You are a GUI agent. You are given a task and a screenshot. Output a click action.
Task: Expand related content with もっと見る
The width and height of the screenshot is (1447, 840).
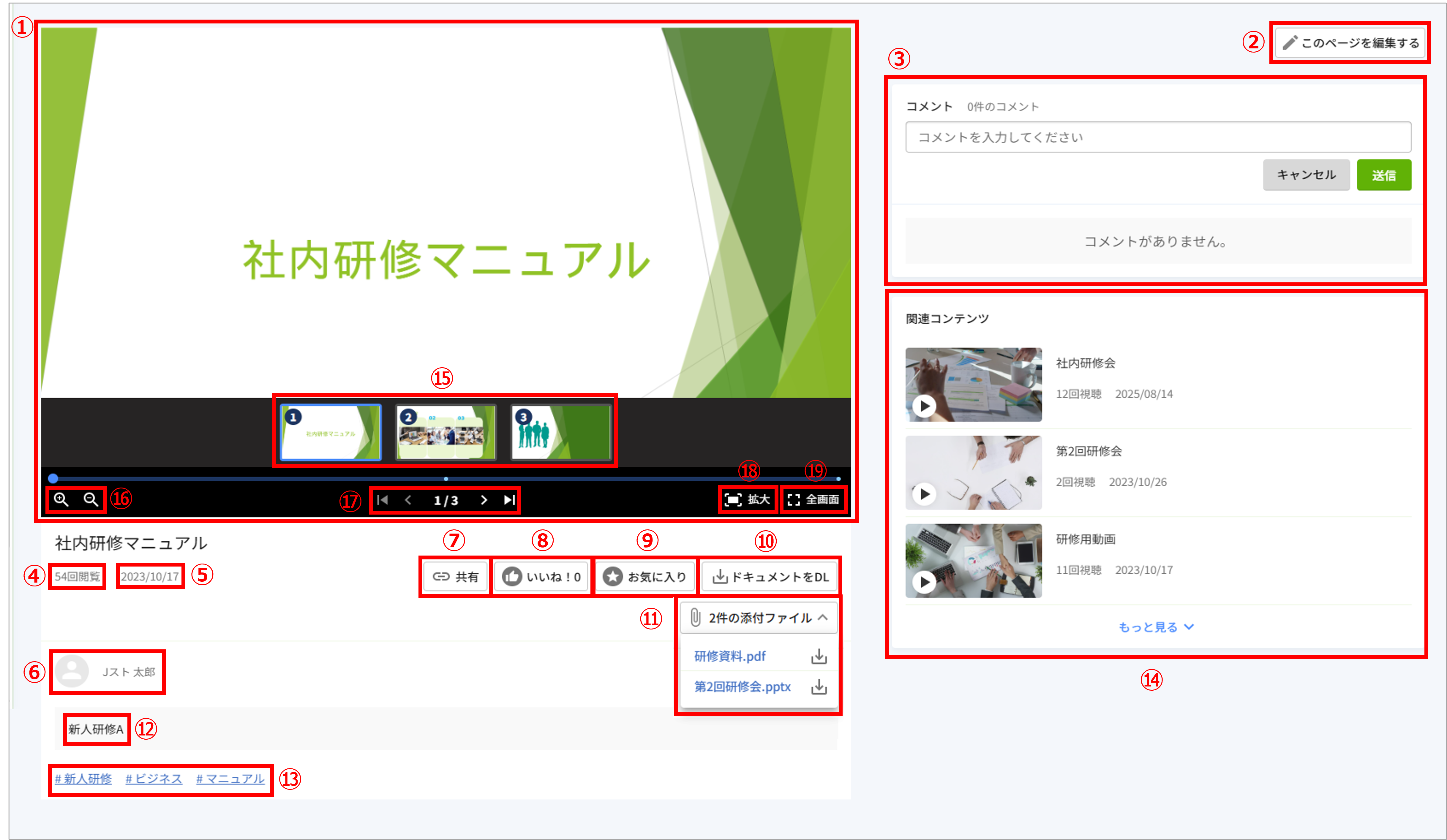[x=1156, y=627]
